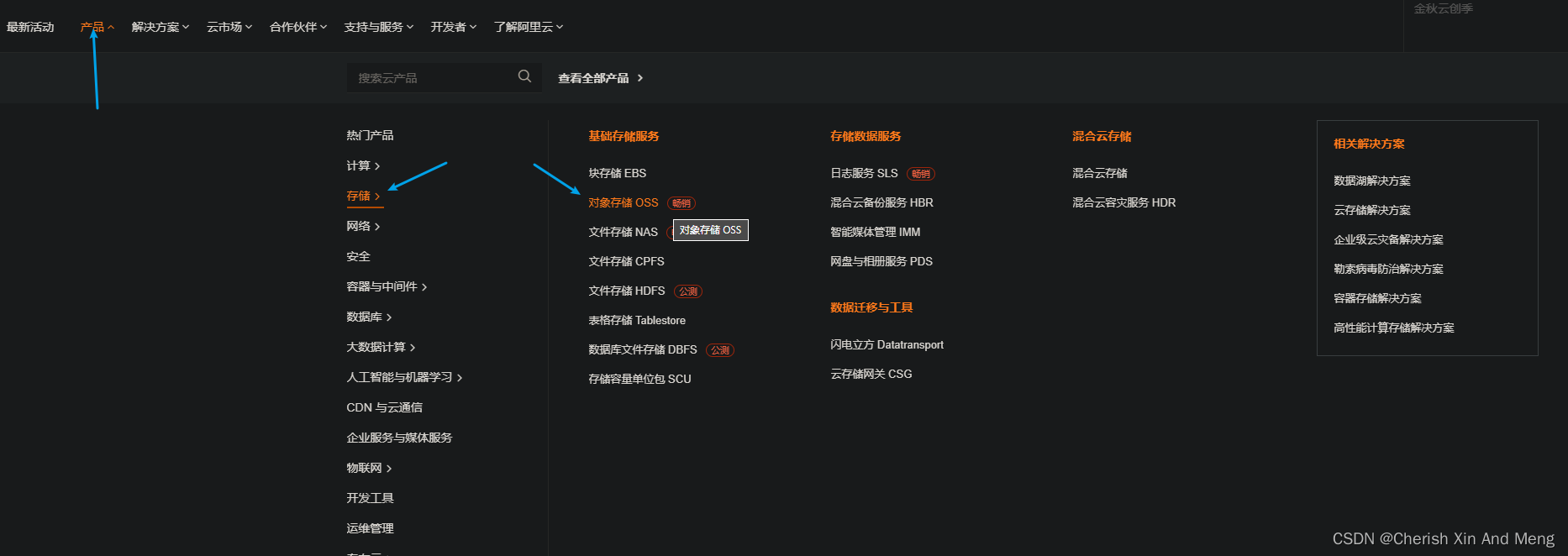Open 数据湖解决方案 link

[x=1372, y=181]
